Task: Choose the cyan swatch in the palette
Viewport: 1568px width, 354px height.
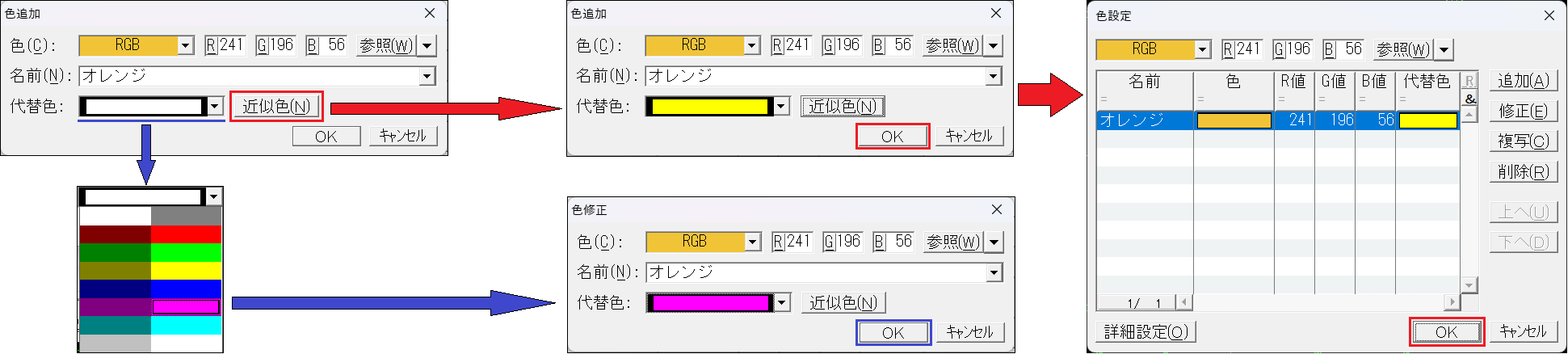Action: (186, 325)
